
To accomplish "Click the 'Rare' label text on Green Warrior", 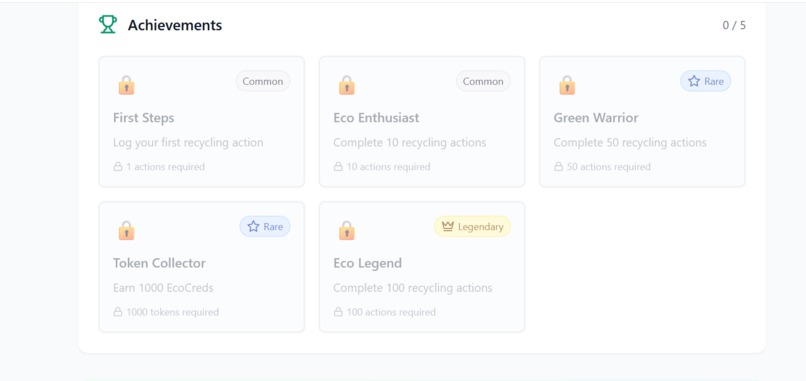I will click(714, 81).
